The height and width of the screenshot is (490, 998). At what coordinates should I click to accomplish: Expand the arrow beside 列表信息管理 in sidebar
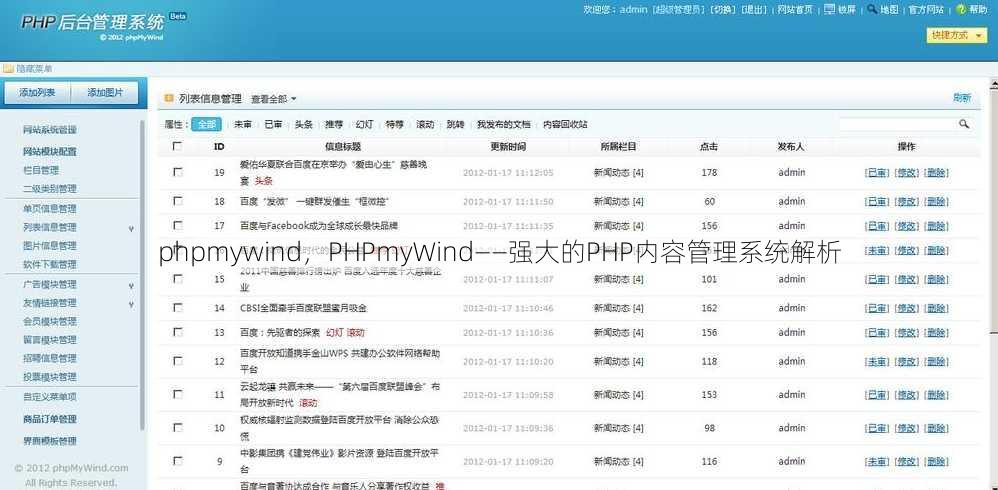pyautogui.click(x=131, y=228)
